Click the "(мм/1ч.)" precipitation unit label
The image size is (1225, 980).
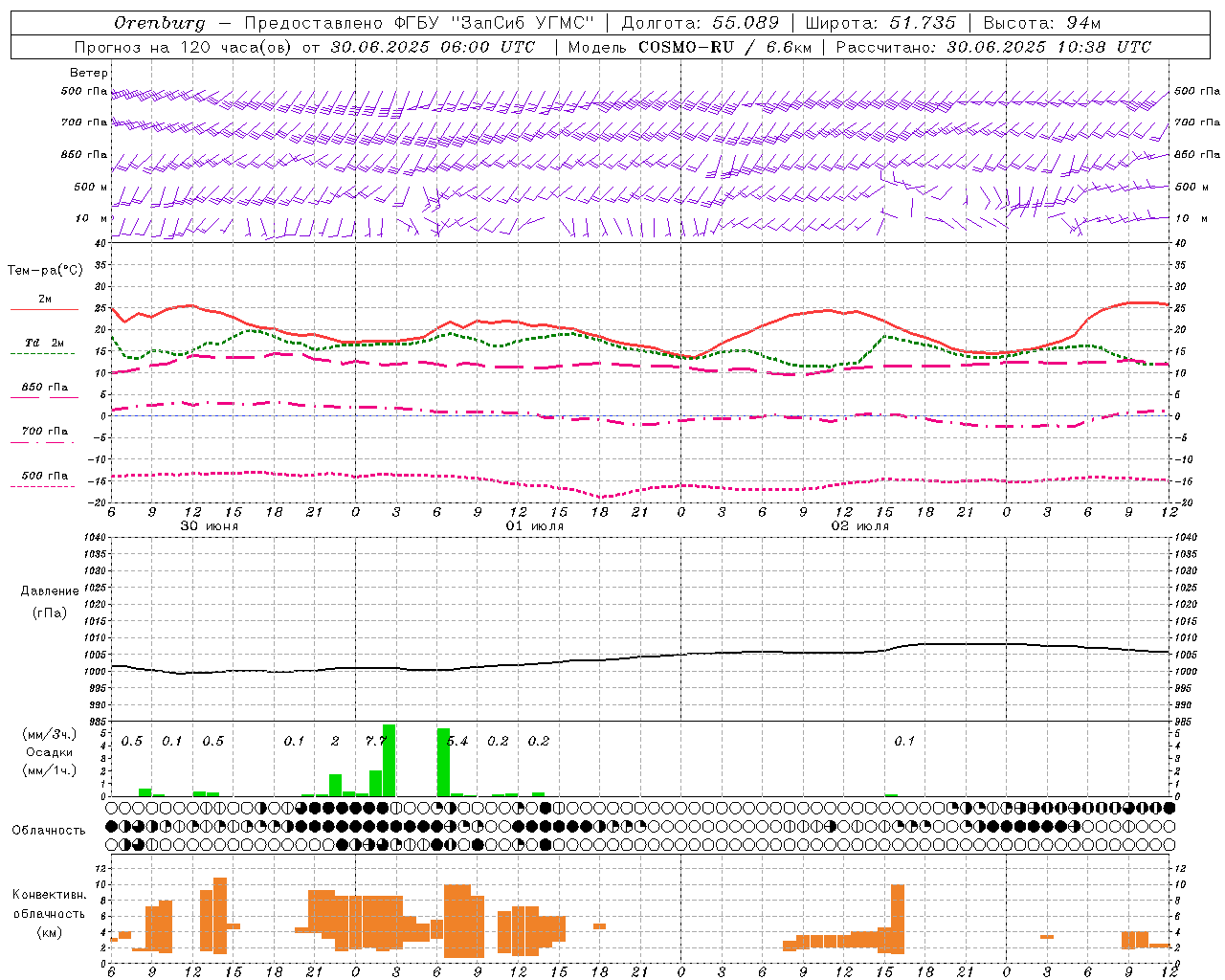[50, 770]
